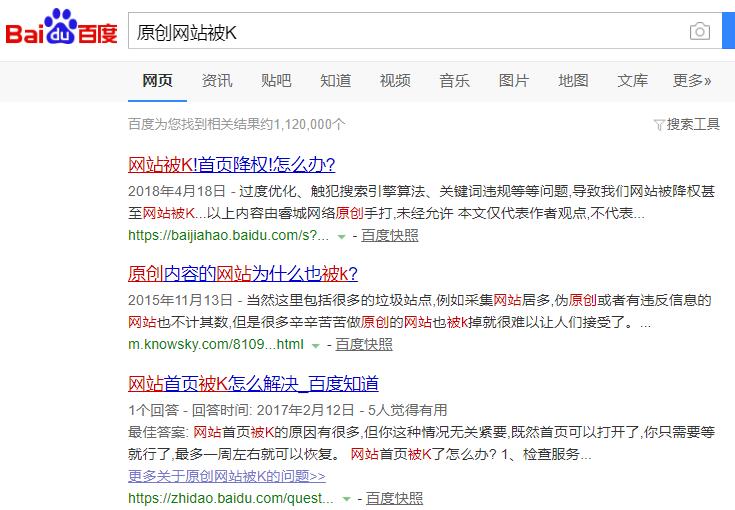Switch to the 视频 tab
This screenshot has width=735, height=510.
pos(395,81)
